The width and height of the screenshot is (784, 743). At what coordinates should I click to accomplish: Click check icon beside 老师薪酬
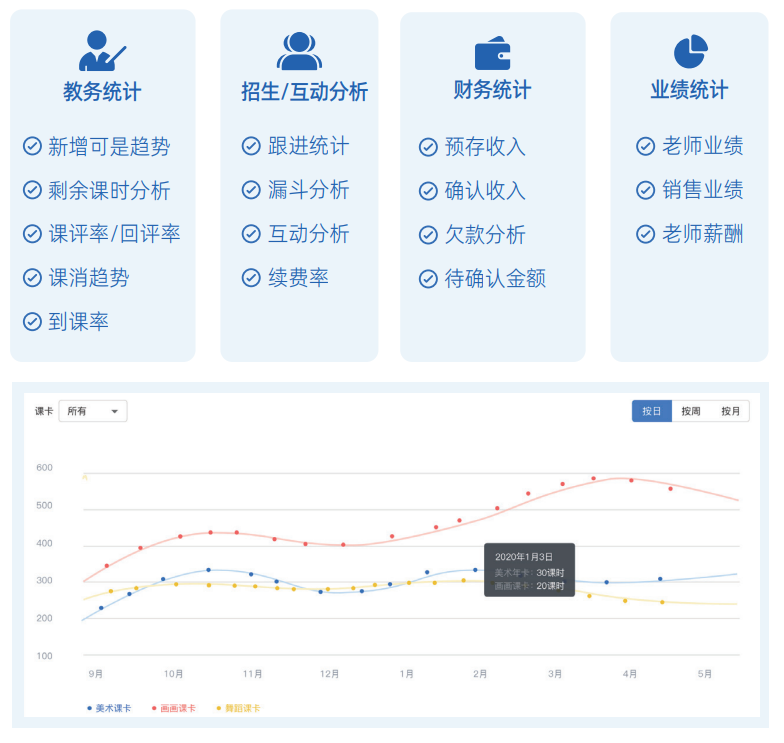pos(646,234)
